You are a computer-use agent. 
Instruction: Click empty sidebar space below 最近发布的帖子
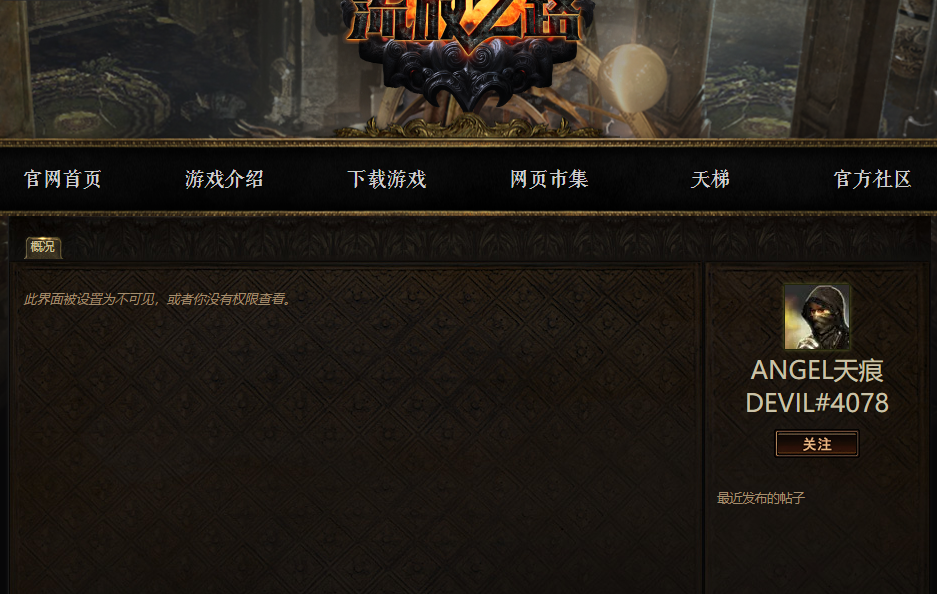(817, 550)
